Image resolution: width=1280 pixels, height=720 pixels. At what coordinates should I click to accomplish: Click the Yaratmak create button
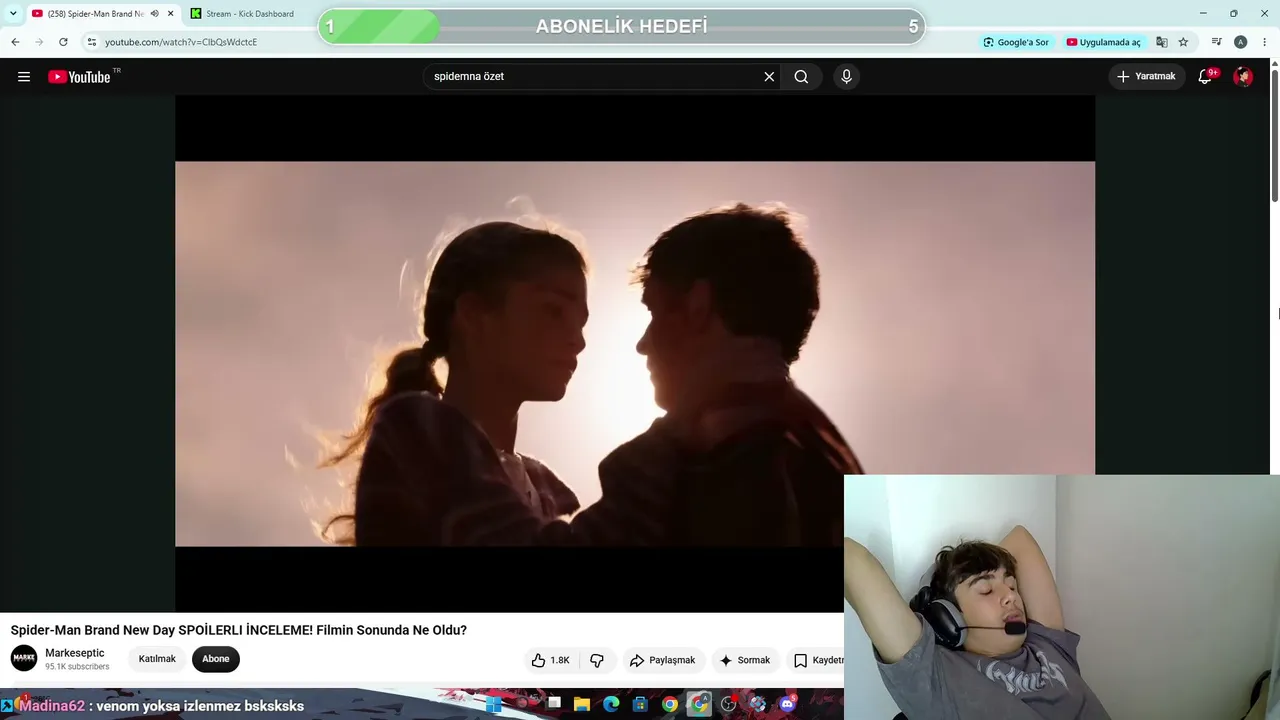[x=1146, y=77]
